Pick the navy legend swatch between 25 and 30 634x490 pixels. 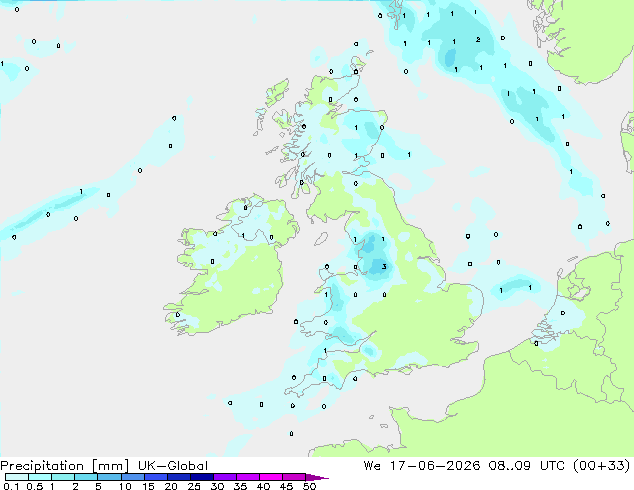point(202,477)
